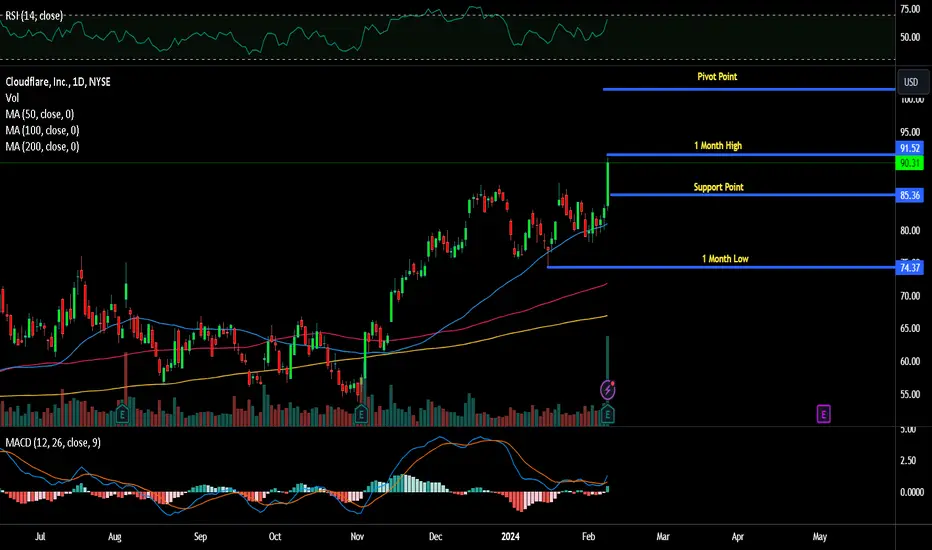
Task: Click the 55.00 price scale value
Action: pos(910,394)
